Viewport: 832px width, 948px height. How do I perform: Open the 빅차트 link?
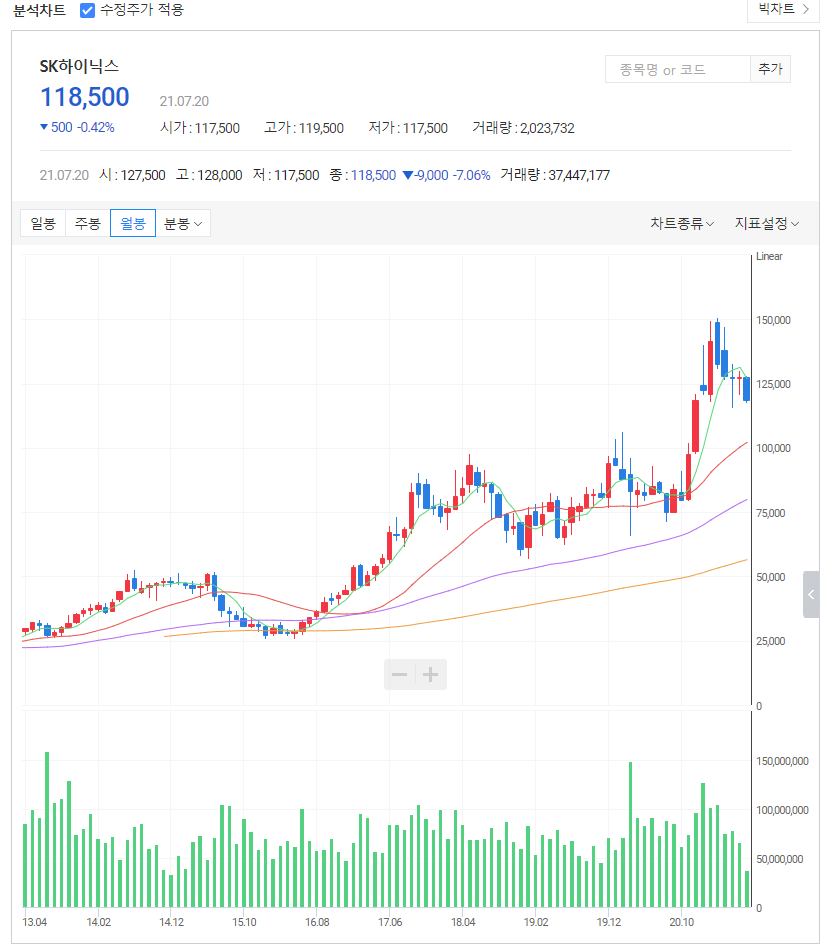click(x=783, y=9)
